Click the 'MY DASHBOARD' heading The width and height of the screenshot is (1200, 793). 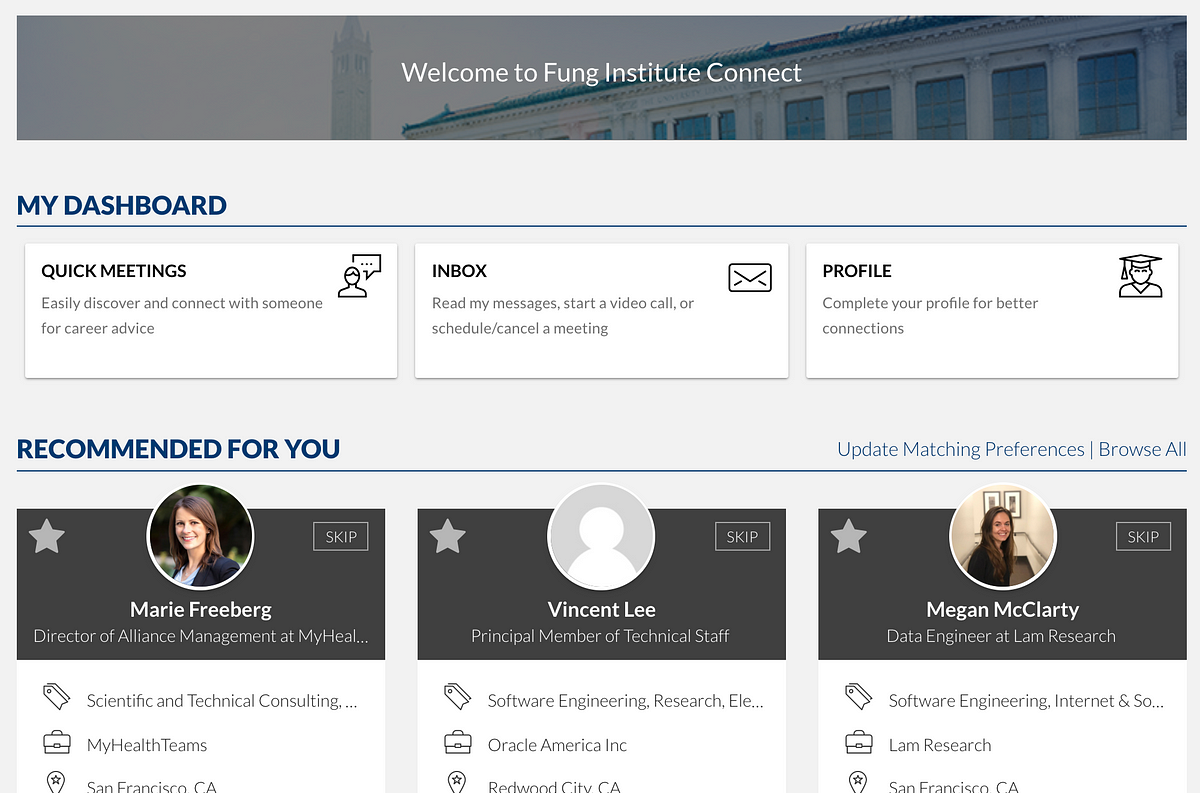[122, 206]
